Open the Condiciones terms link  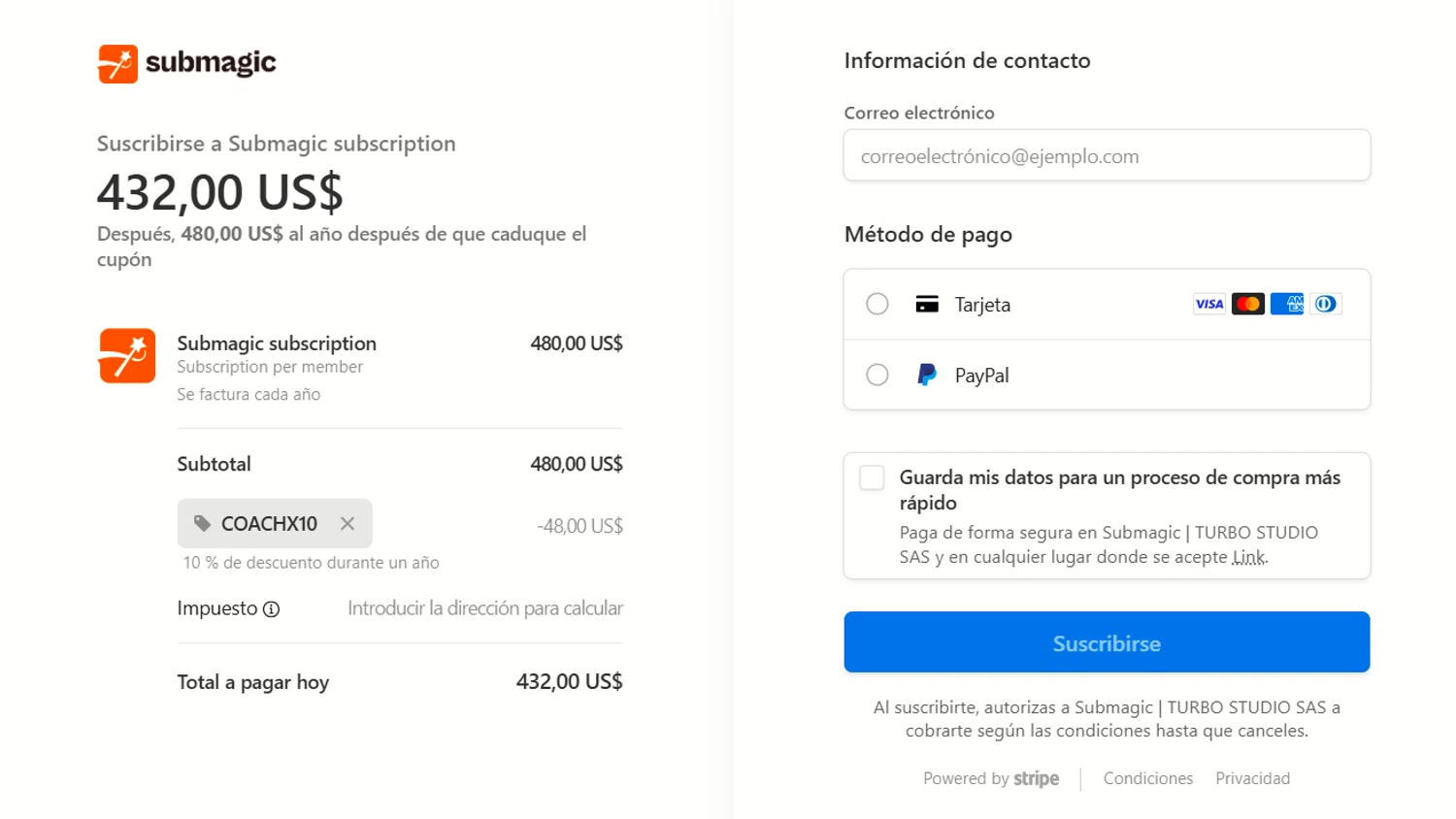coord(1147,778)
